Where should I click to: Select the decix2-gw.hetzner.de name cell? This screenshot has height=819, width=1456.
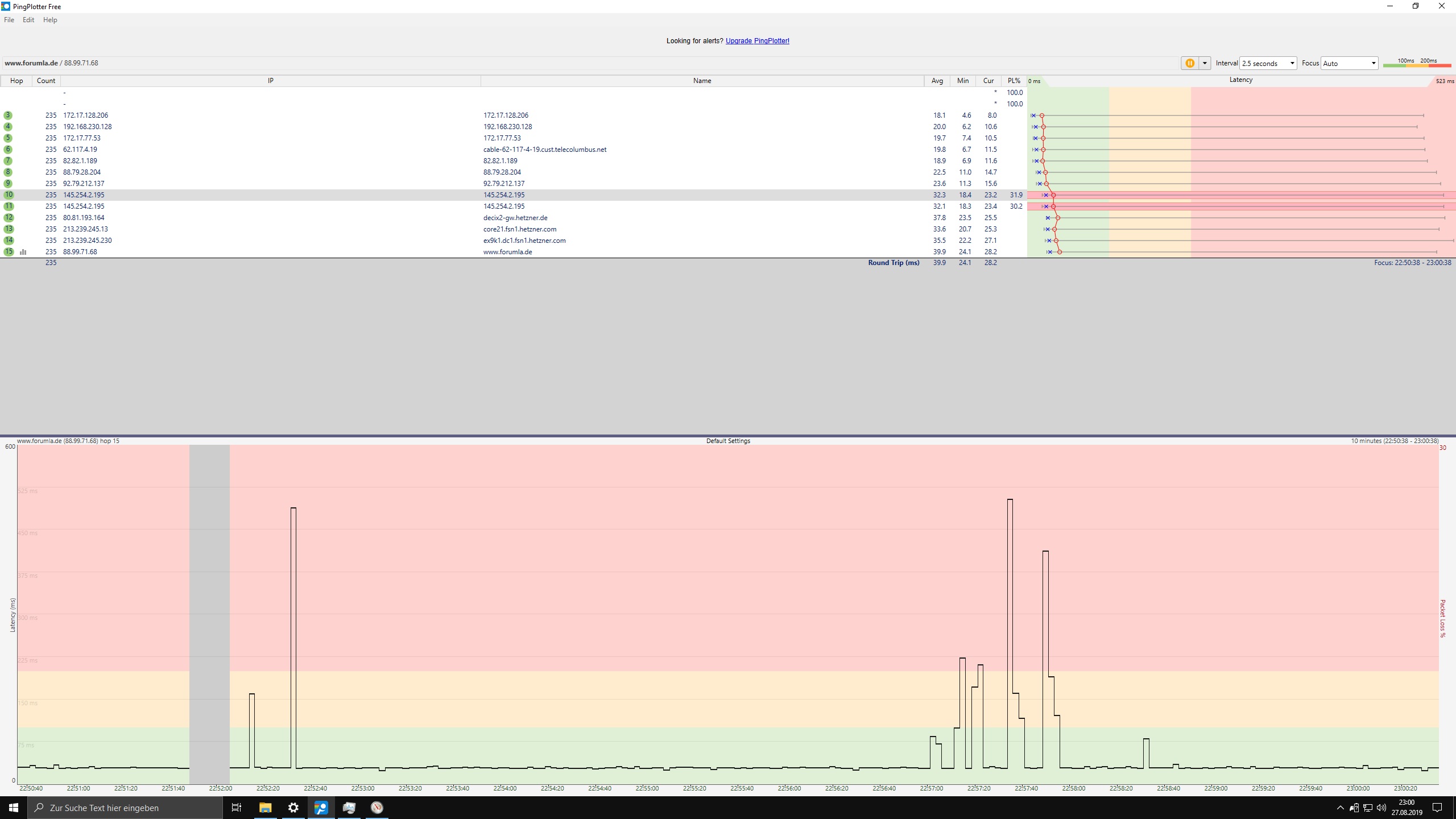pyautogui.click(x=515, y=218)
